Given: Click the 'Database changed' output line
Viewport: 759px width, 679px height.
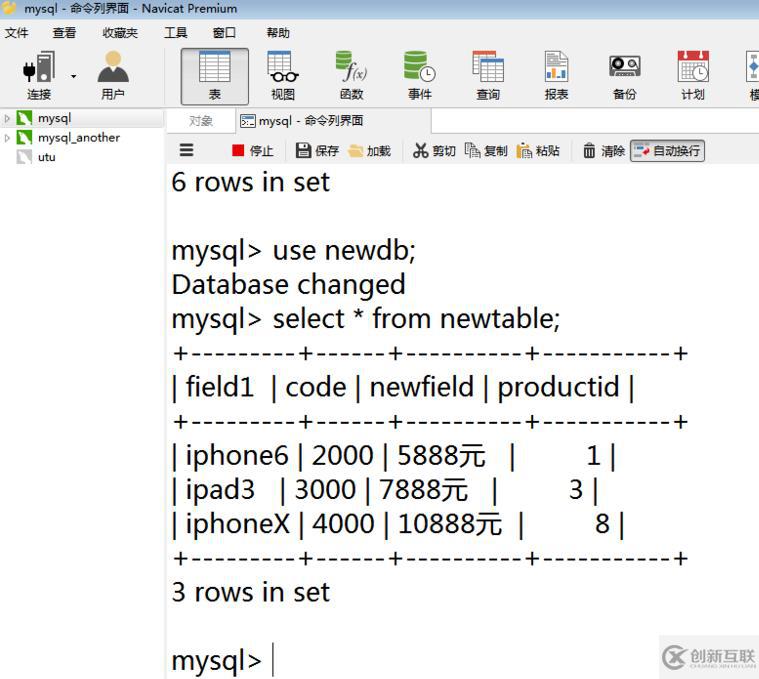Looking at the screenshot, I should pyautogui.click(x=288, y=285).
